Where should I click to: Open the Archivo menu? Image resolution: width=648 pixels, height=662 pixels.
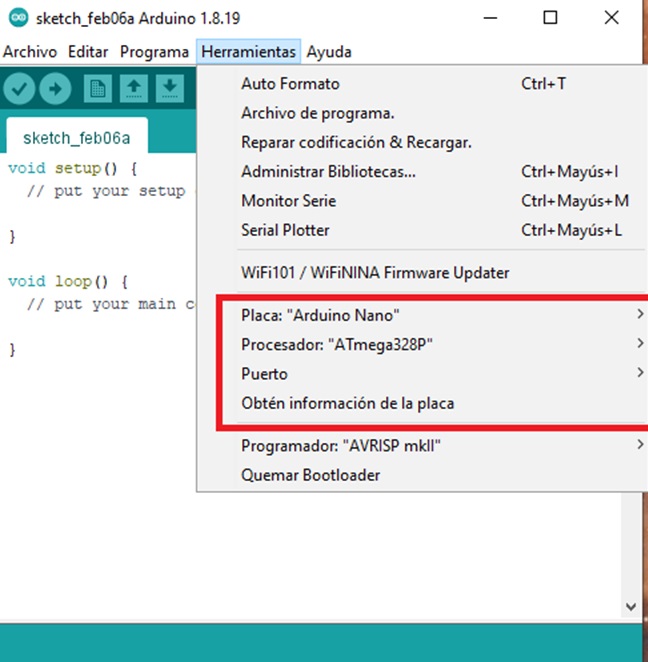coord(30,51)
